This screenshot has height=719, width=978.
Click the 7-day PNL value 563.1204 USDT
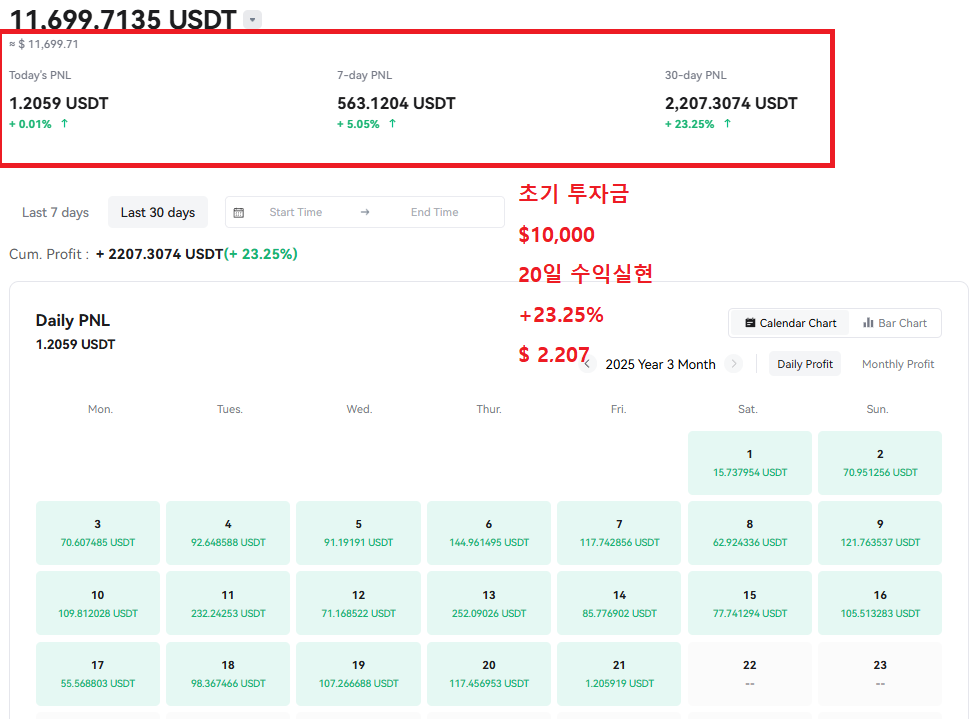396,104
